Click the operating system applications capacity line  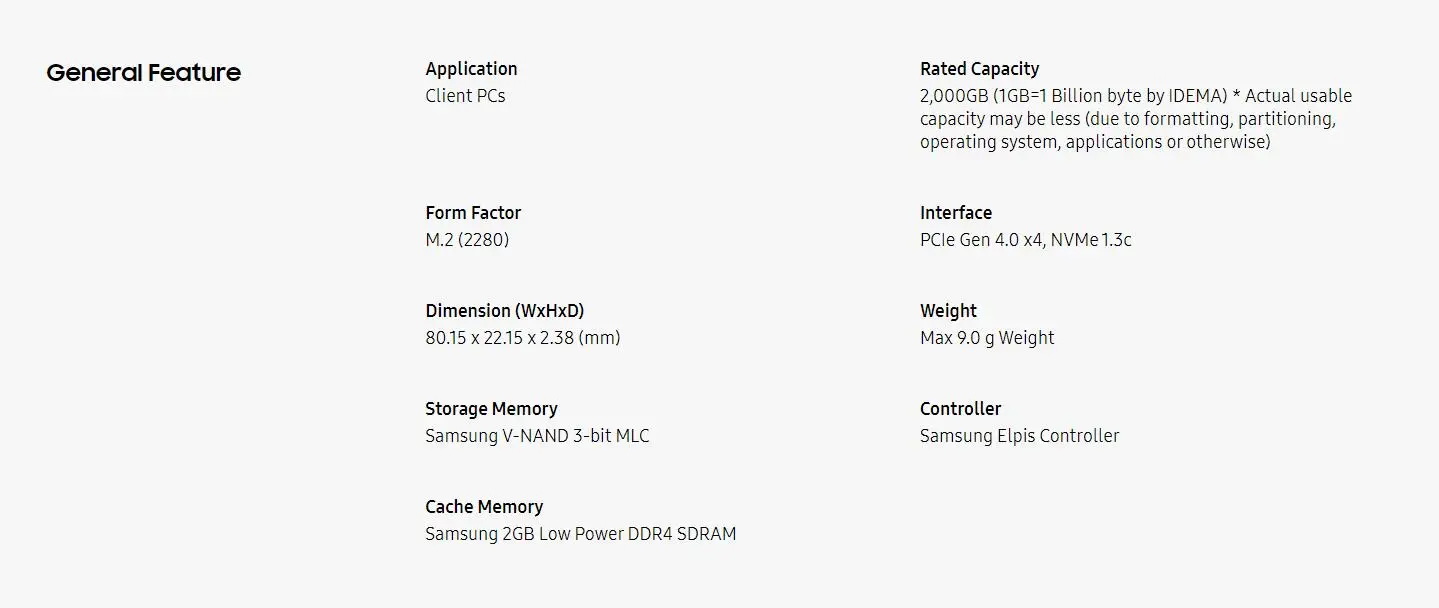tap(1095, 142)
